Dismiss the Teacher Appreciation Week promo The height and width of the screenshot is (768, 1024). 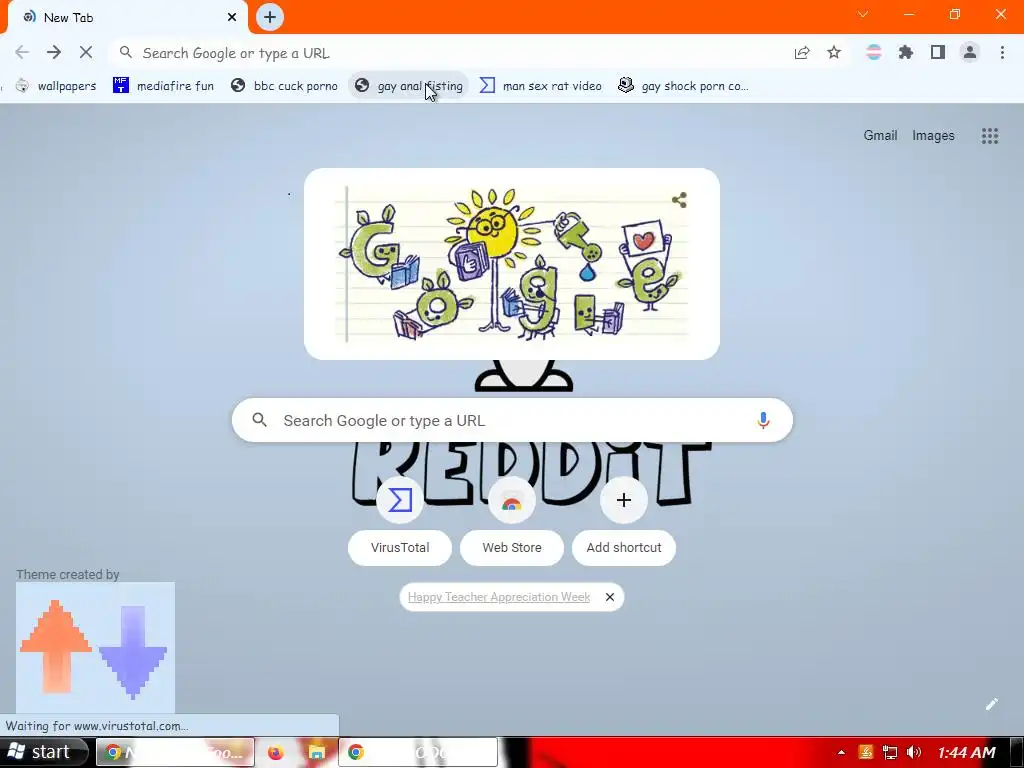pyautogui.click(x=609, y=597)
